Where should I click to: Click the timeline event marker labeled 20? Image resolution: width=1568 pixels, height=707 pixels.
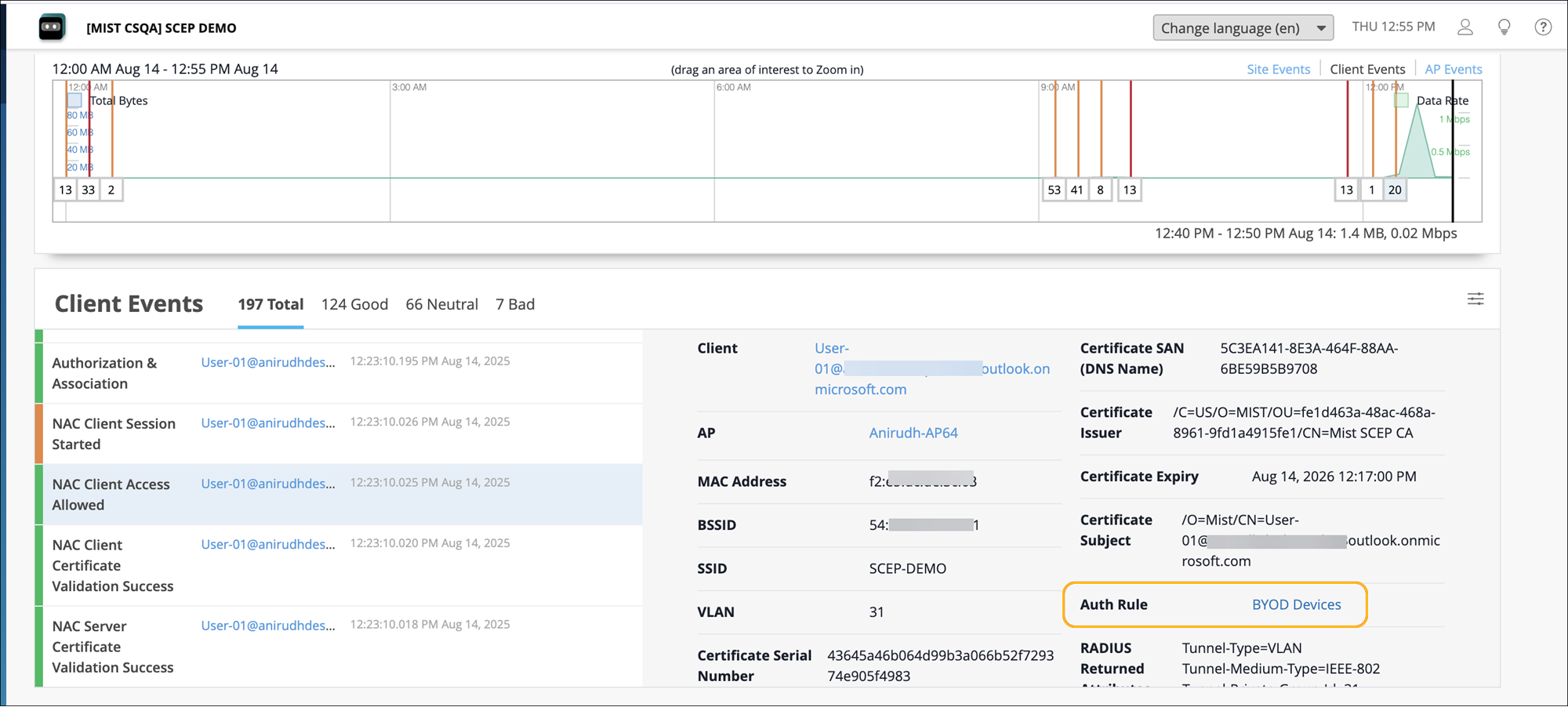tap(1395, 190)
